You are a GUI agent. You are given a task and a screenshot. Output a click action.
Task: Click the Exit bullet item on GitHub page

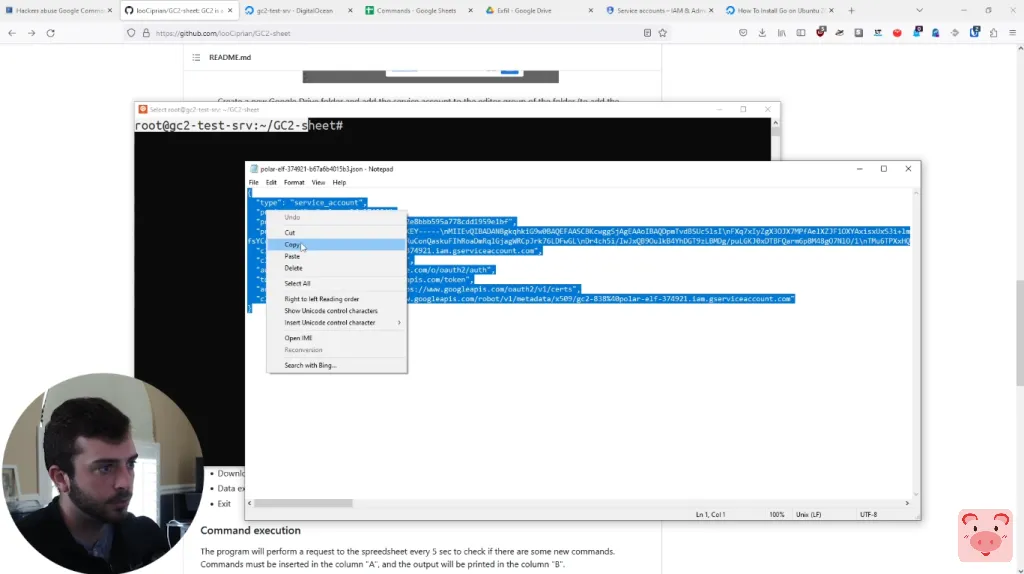[224, 503]
